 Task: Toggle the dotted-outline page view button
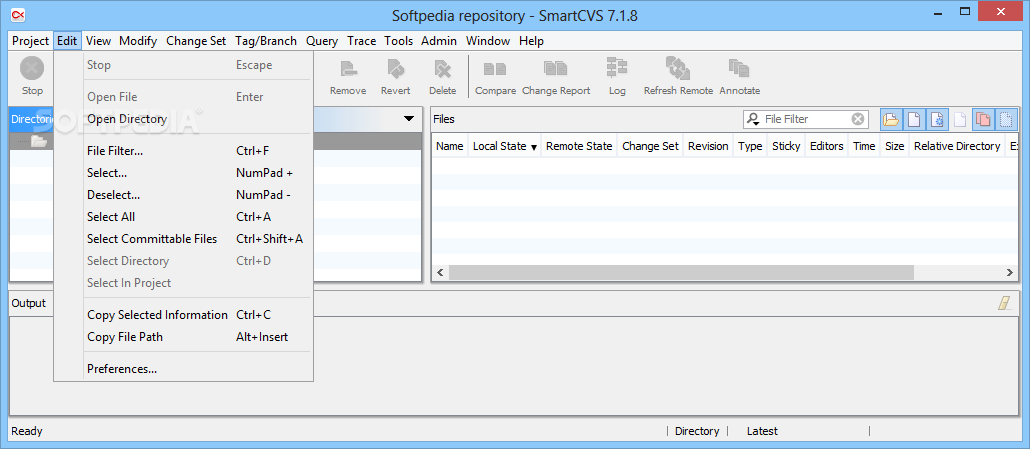click(1006, 119)
